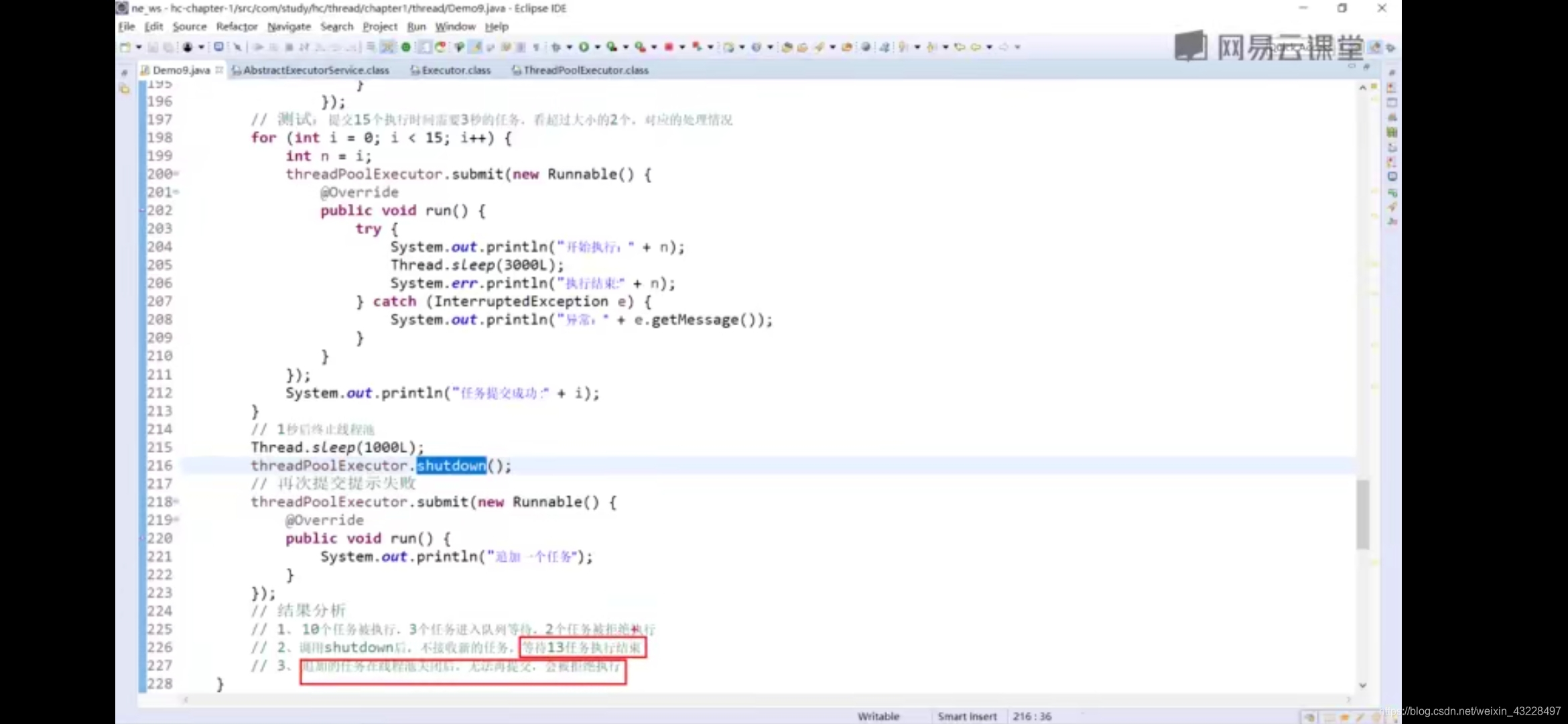Click the Coverage launch icon
The height and width of the screenshot is (724, 1568).
pos(612,47)
